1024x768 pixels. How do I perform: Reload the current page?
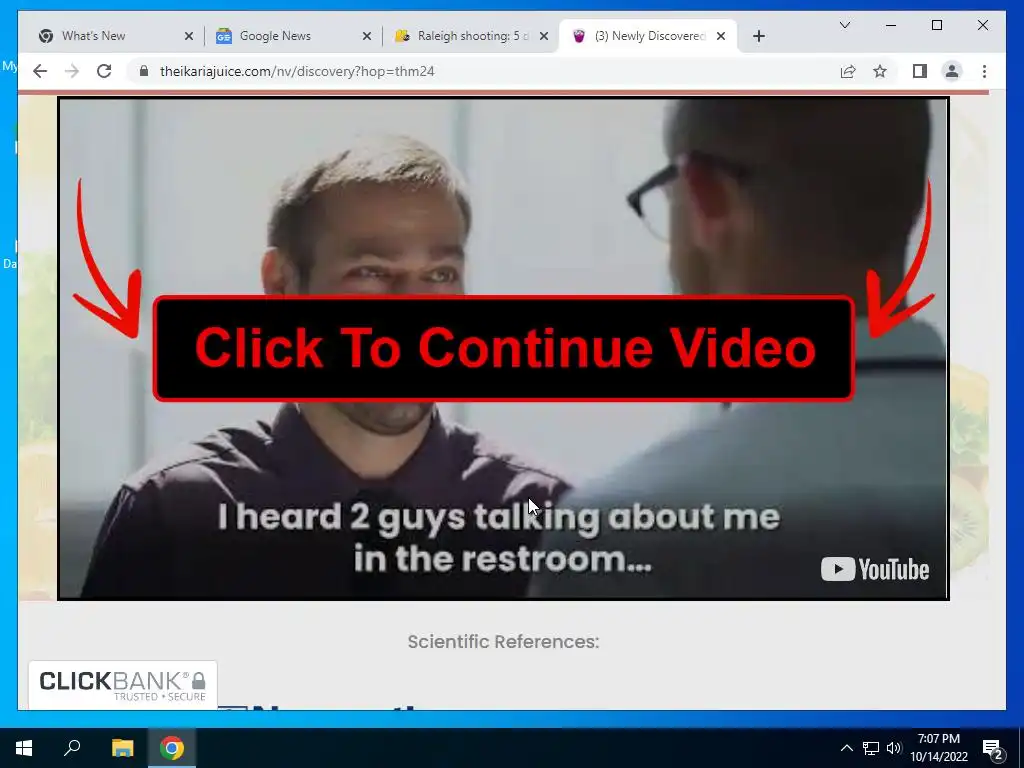pos(104,71)
